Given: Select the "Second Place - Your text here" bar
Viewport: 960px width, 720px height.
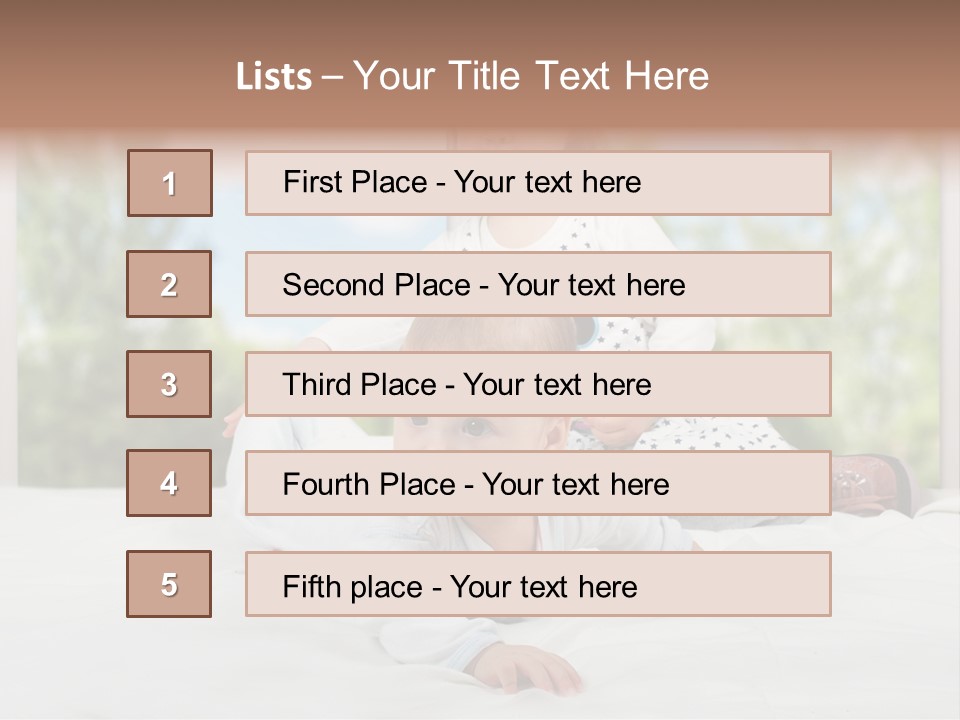Looking at the screenshot, I should [x=538, y=284].
